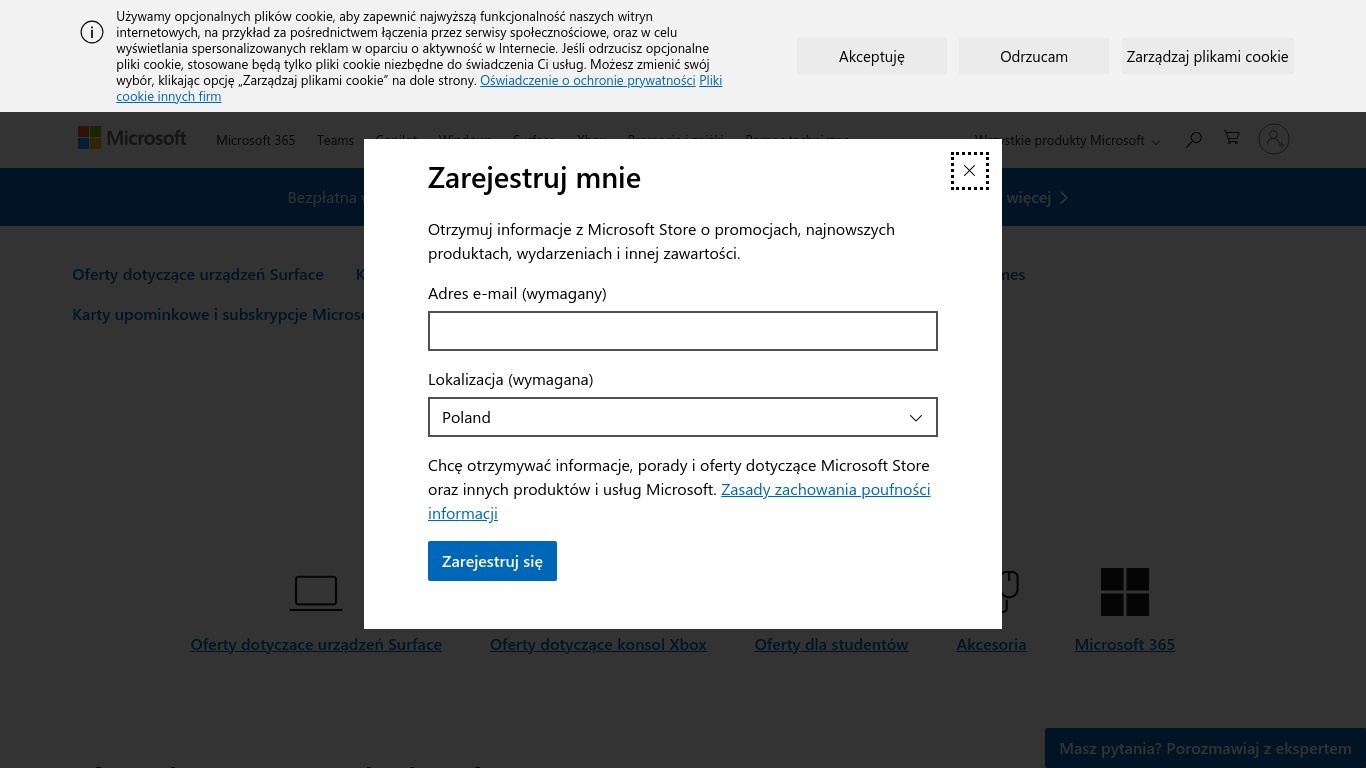This screenshot has width=1366, height=768.
Task: Accept cookies with Akceptuję button
Action: (x=872, y=56)
